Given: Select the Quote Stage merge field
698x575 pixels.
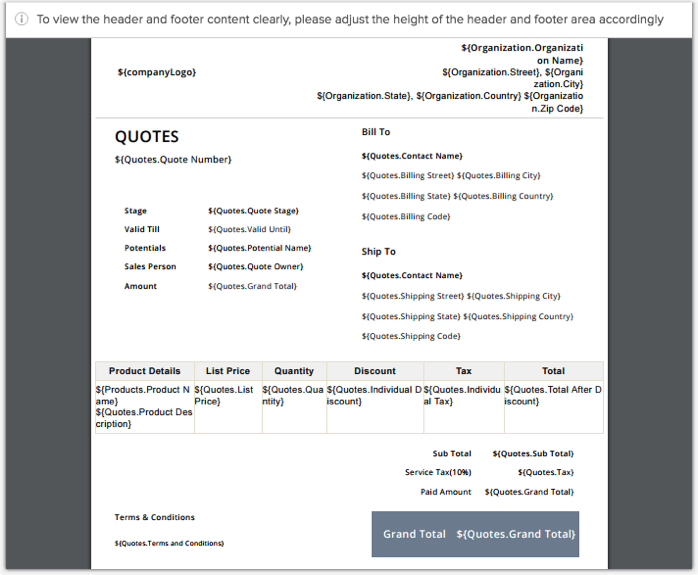Looking at the screenshot, I should 253,211.
